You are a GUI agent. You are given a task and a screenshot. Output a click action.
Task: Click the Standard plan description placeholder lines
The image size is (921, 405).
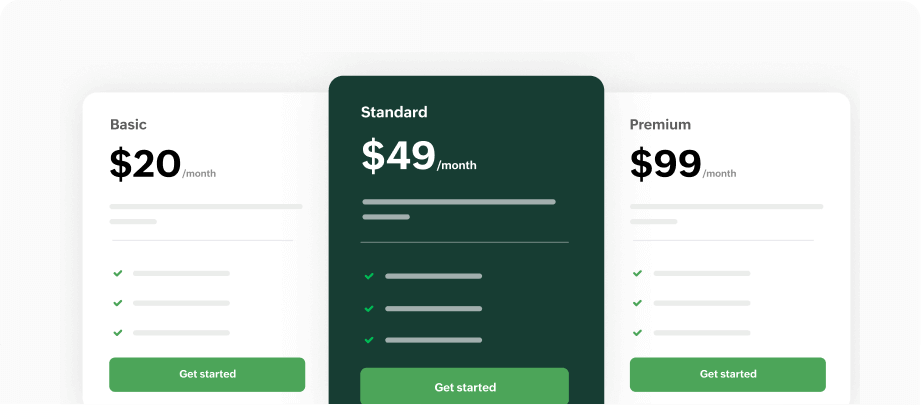(x=458, y=208)
